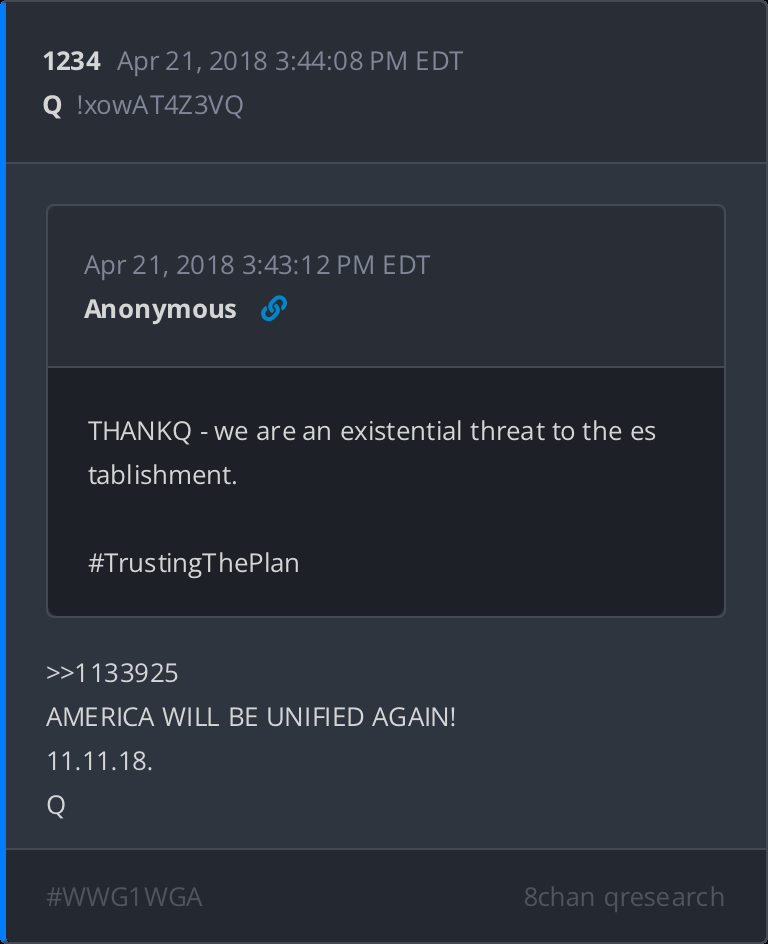Click the Q signature below the date
Viewport: 768px width, 944px height.
[56, 805]
